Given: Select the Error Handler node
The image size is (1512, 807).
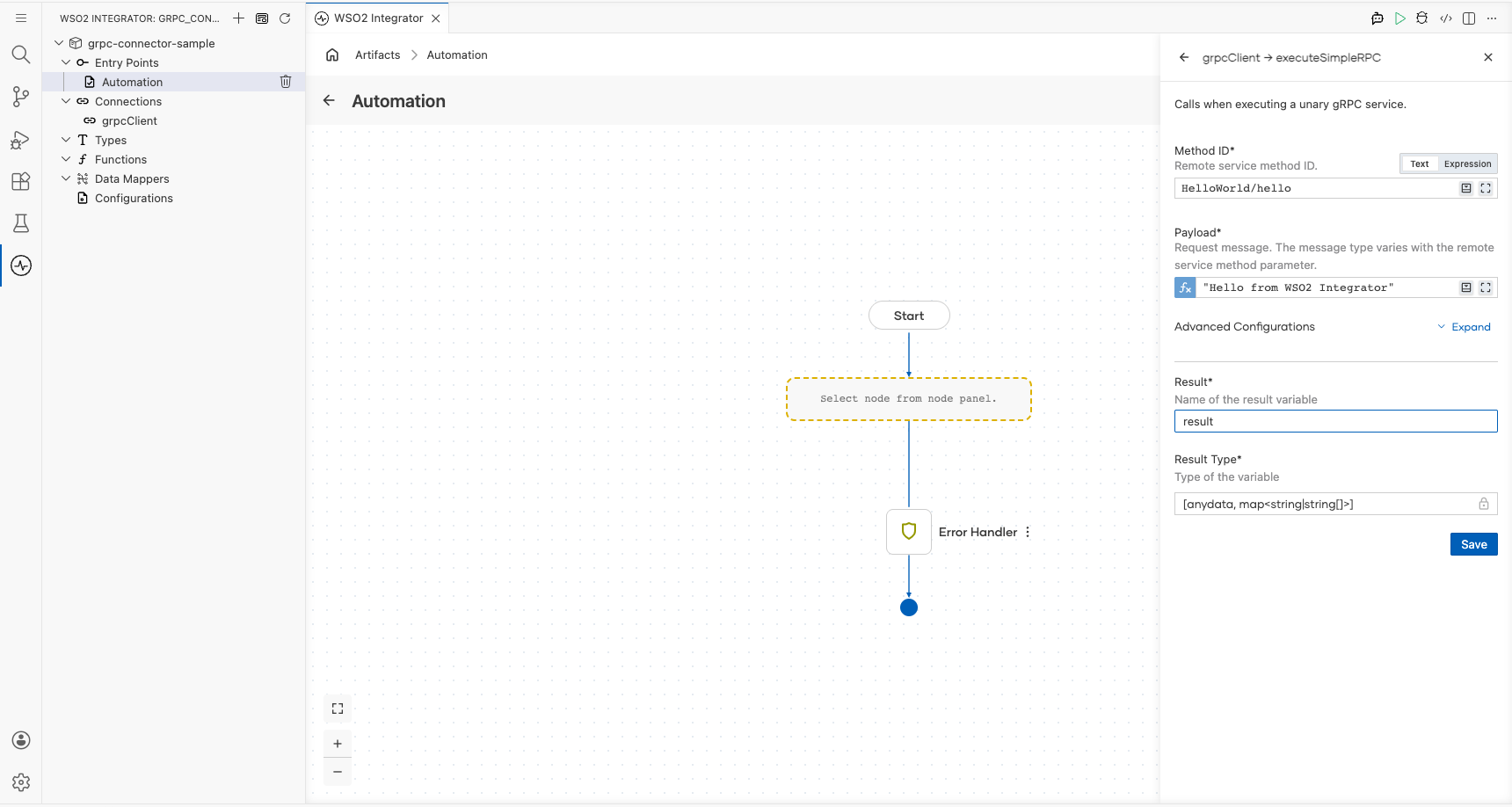Looking at the screenshot, I should 909,532.
